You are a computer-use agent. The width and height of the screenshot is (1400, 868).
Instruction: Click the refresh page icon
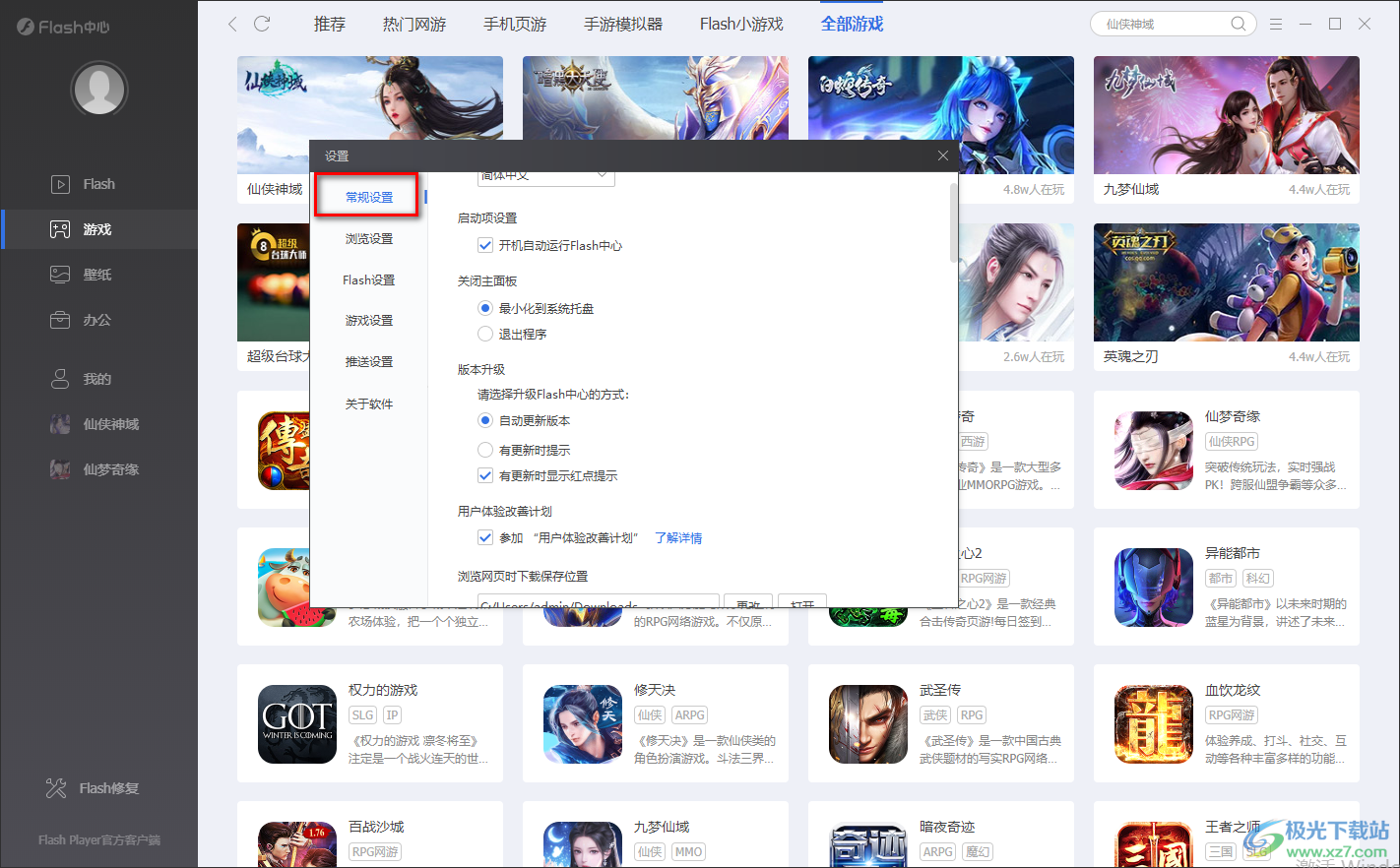[262, 24]
